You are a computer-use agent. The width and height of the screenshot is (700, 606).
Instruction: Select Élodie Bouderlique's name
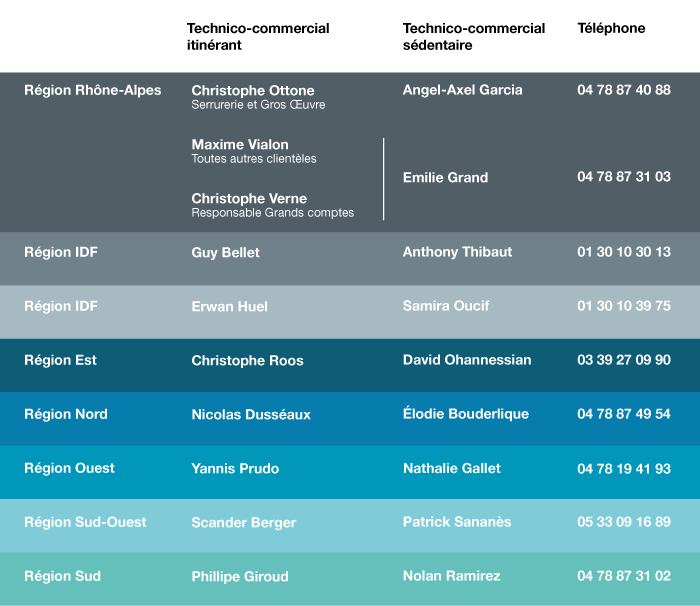tap(465, 414)
